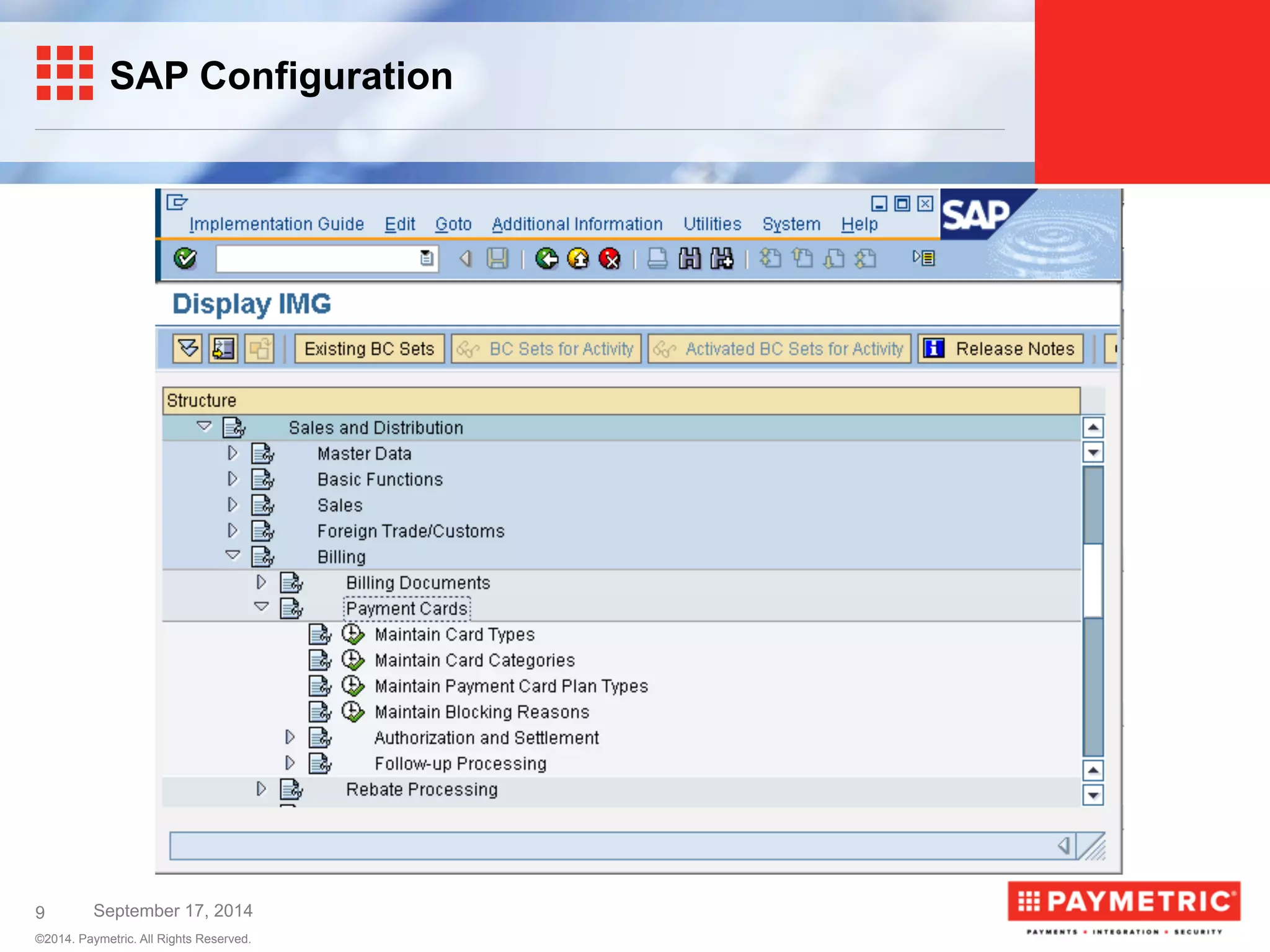Click the green Back arrow icon
This screenshot has width=1270, height=952.
point(546,258)
